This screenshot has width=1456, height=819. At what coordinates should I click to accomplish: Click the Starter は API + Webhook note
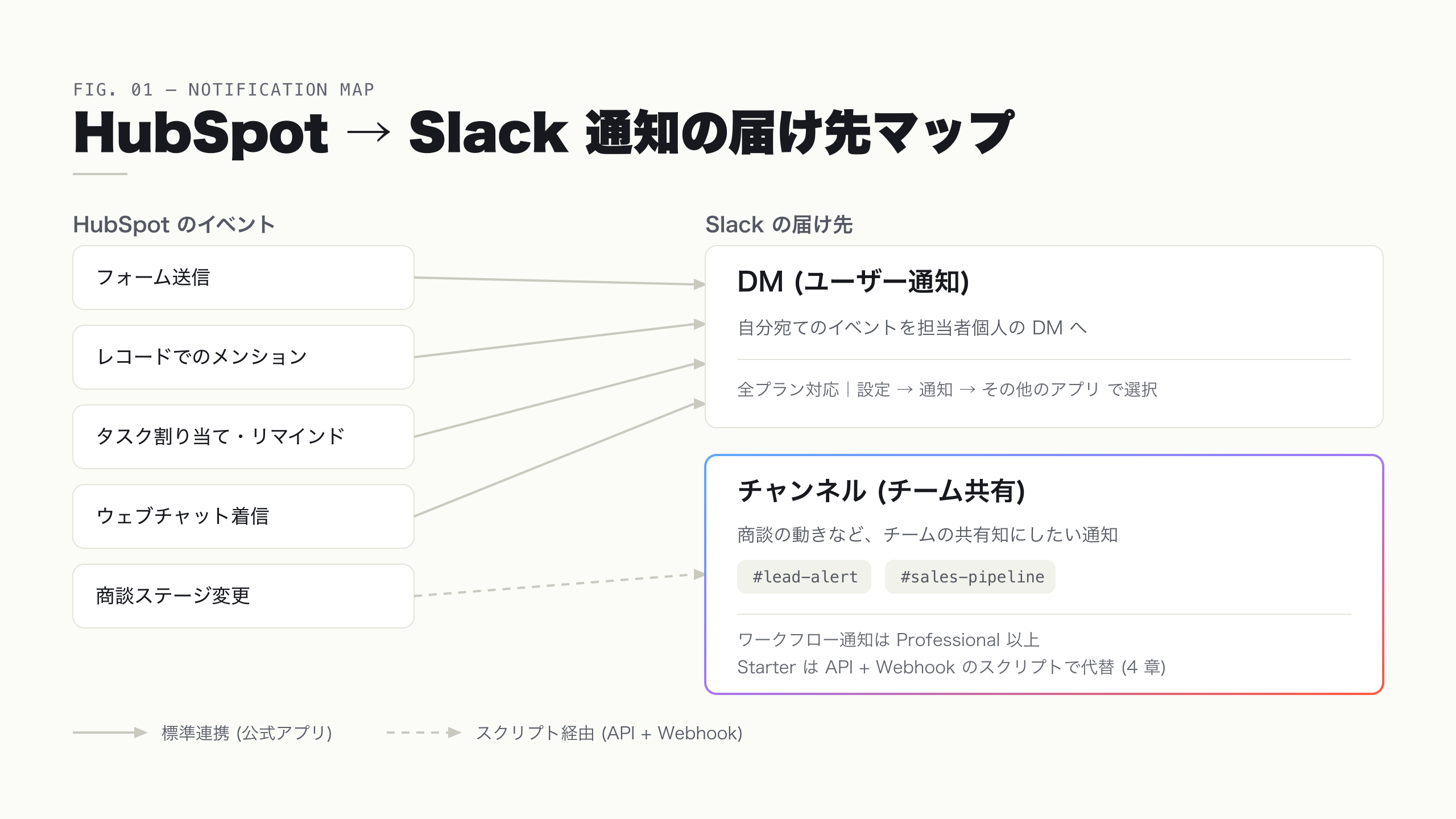point(952,667)
